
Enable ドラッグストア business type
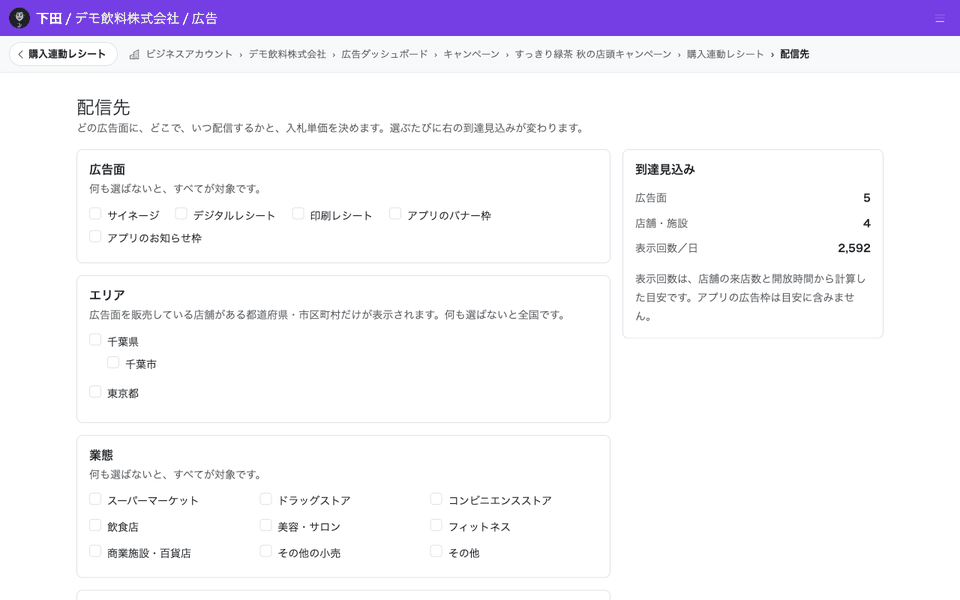point(266,499)
